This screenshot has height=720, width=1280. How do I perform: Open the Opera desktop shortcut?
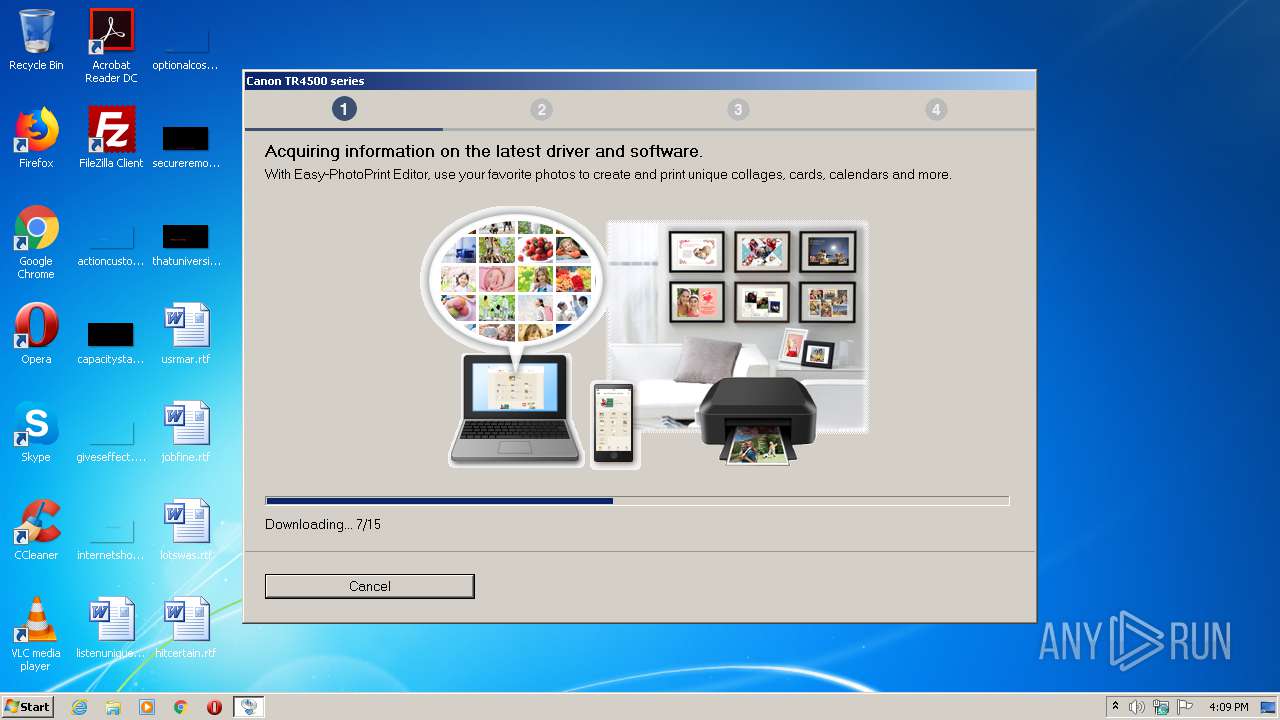tap(36, 334)
